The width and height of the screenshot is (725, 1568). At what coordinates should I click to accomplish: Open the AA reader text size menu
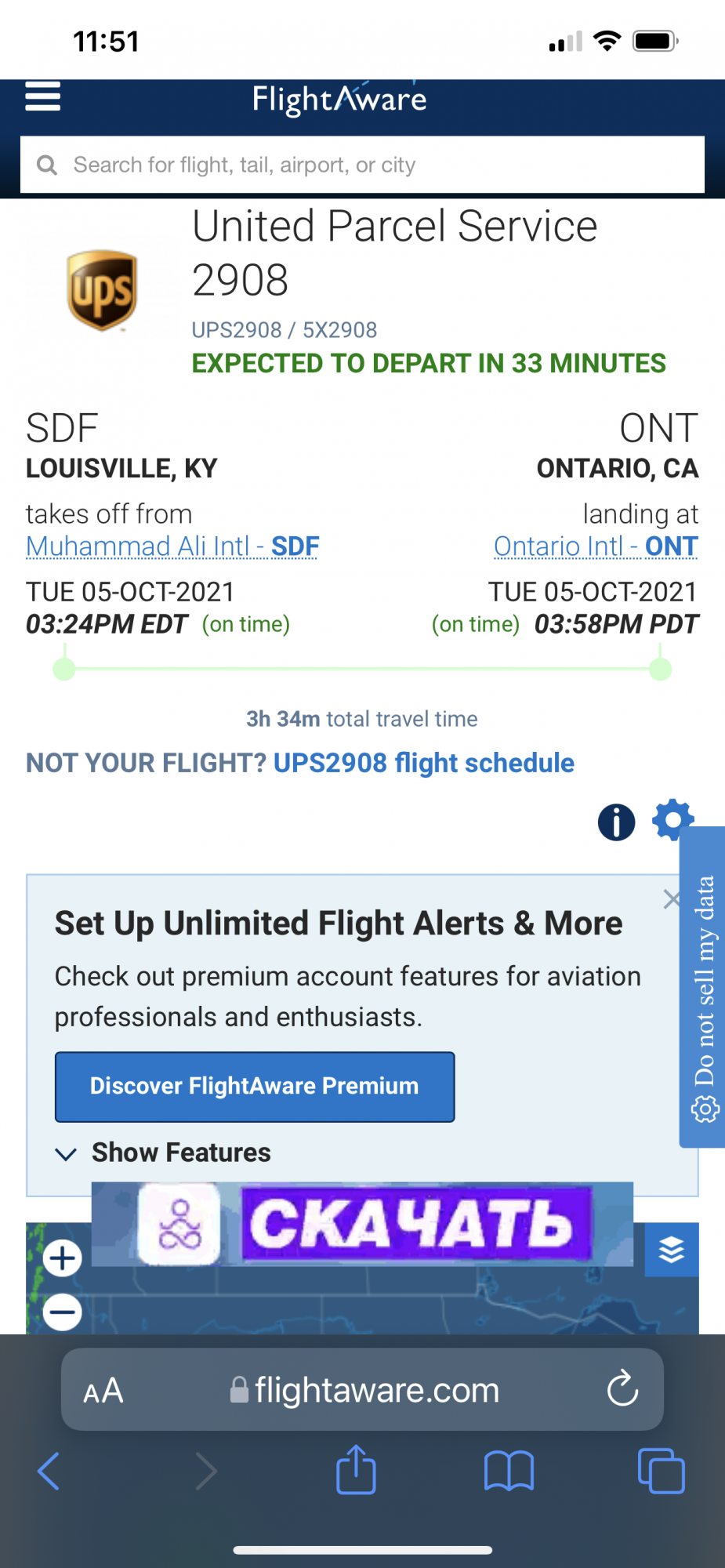[103, 1391]
